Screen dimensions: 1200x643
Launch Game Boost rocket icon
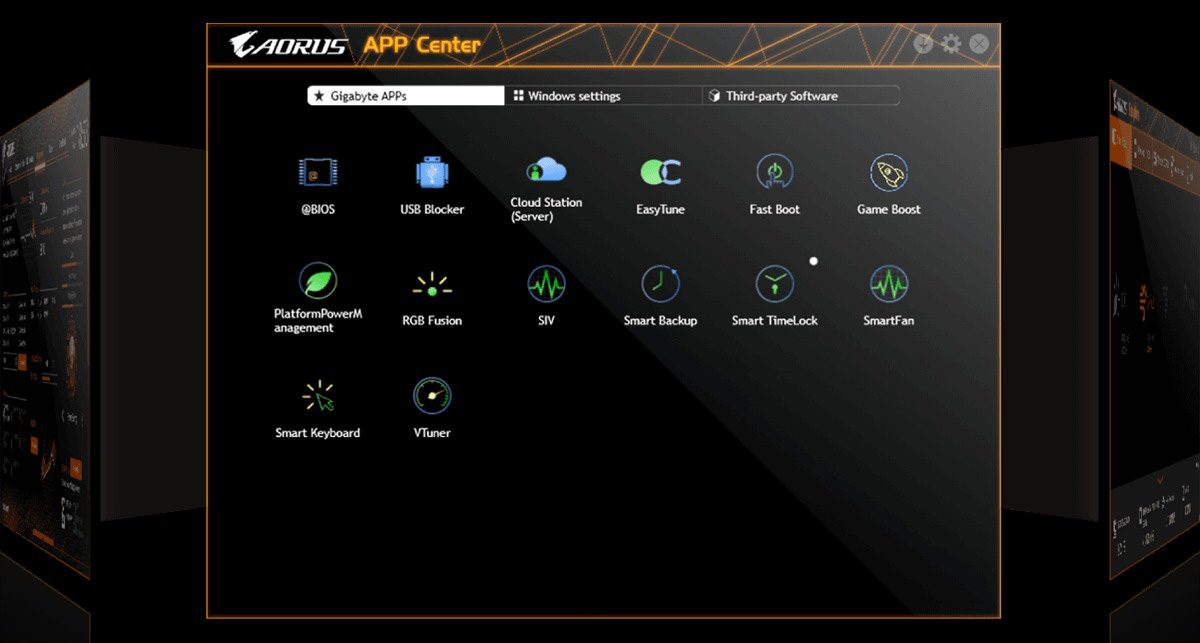pos(888,172)
